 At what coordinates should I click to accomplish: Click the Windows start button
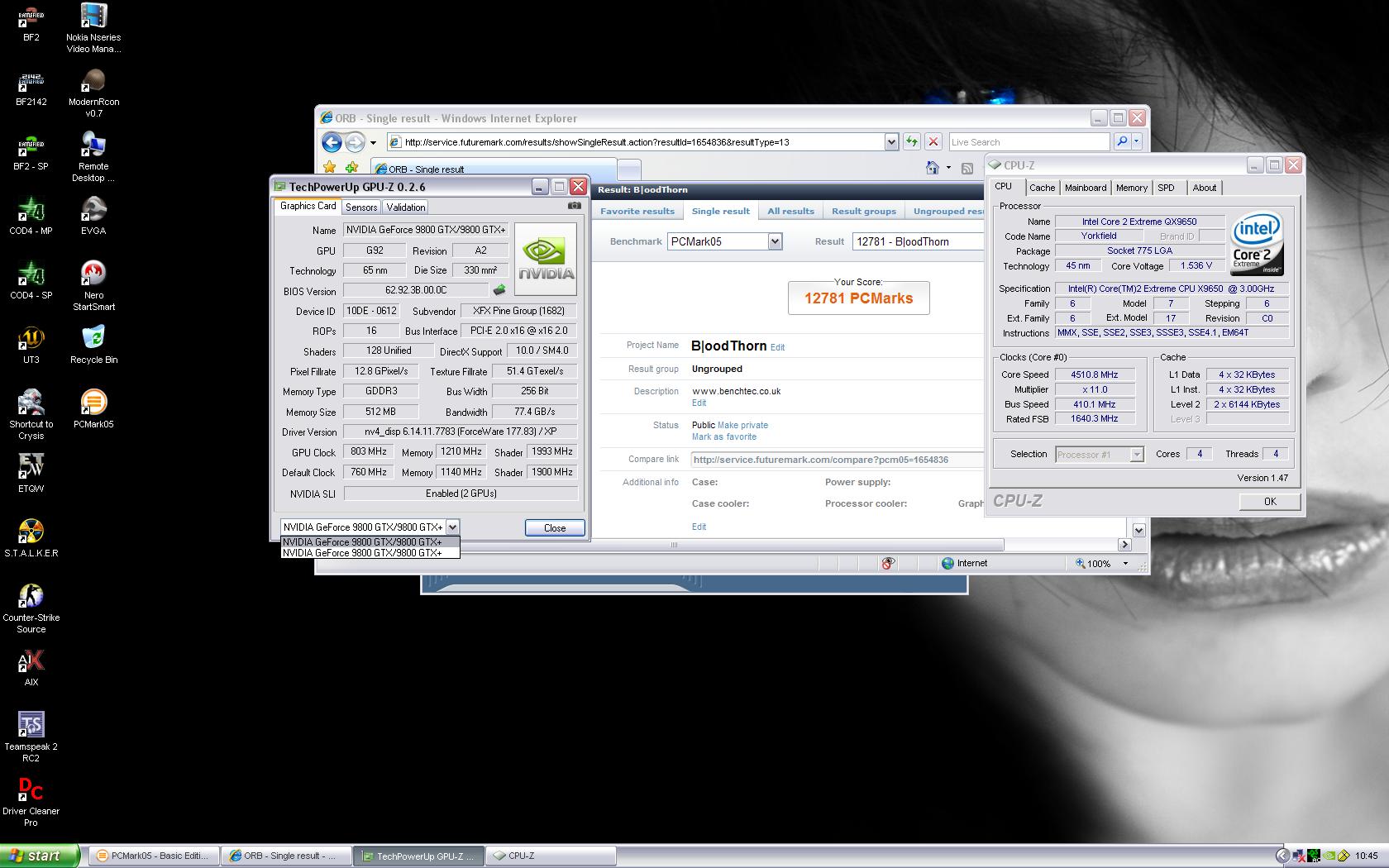click(x=40, y=856)
